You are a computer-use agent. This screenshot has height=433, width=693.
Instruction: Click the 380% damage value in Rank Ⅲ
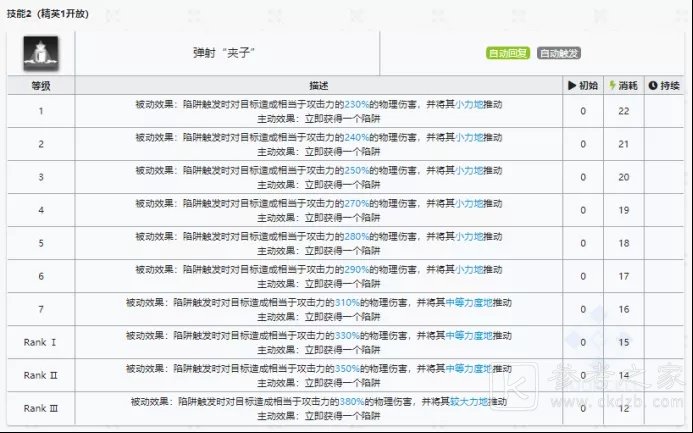click(x=352, y=402)
